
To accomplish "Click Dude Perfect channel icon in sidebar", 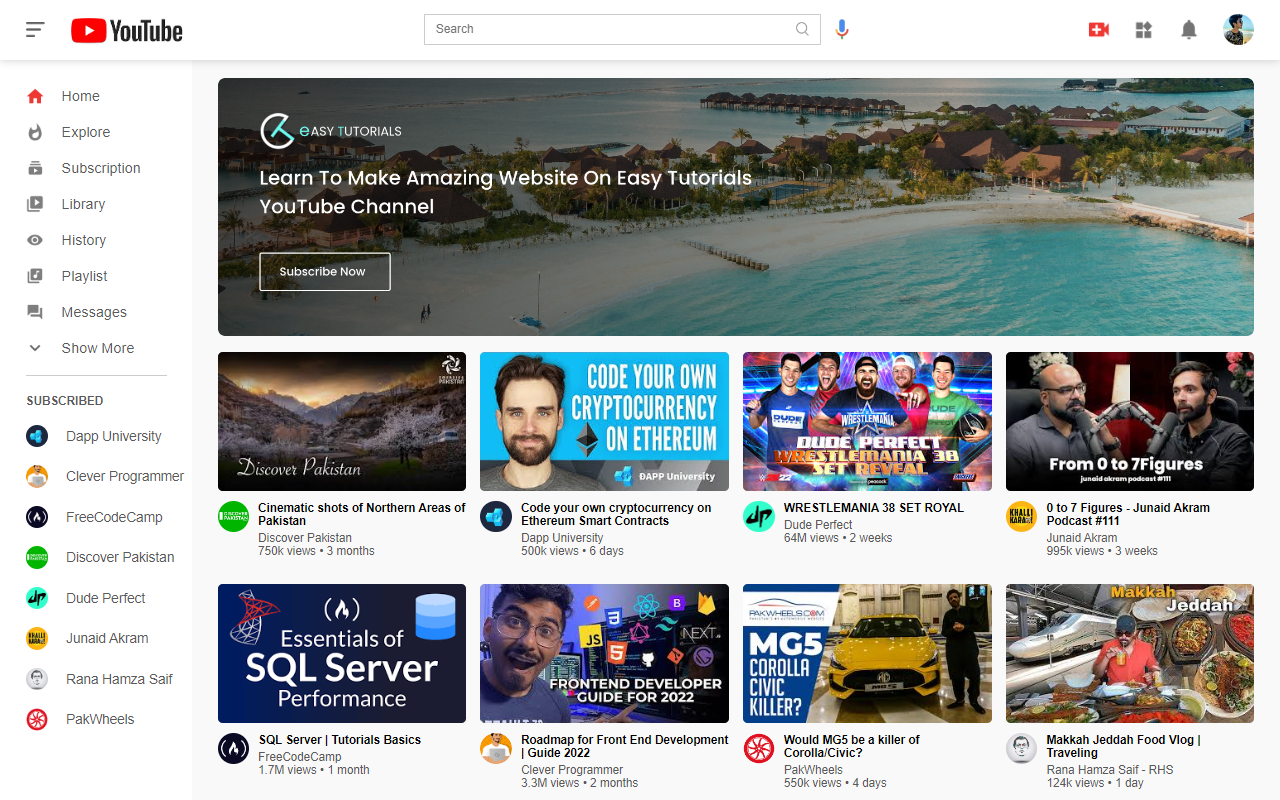I will click(37, 598).
